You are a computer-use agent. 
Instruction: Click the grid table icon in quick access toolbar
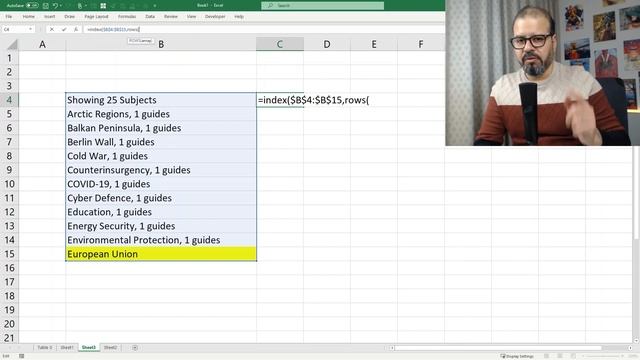[x=103, y=6]
